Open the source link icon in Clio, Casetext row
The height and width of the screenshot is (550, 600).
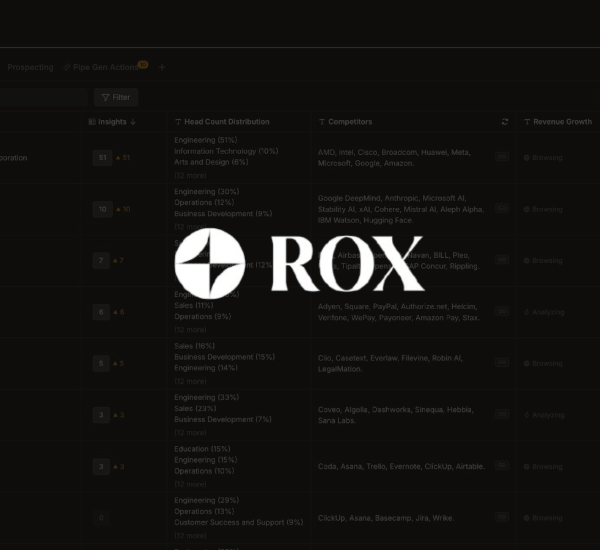pyautogui.click(x=502, y=362)
